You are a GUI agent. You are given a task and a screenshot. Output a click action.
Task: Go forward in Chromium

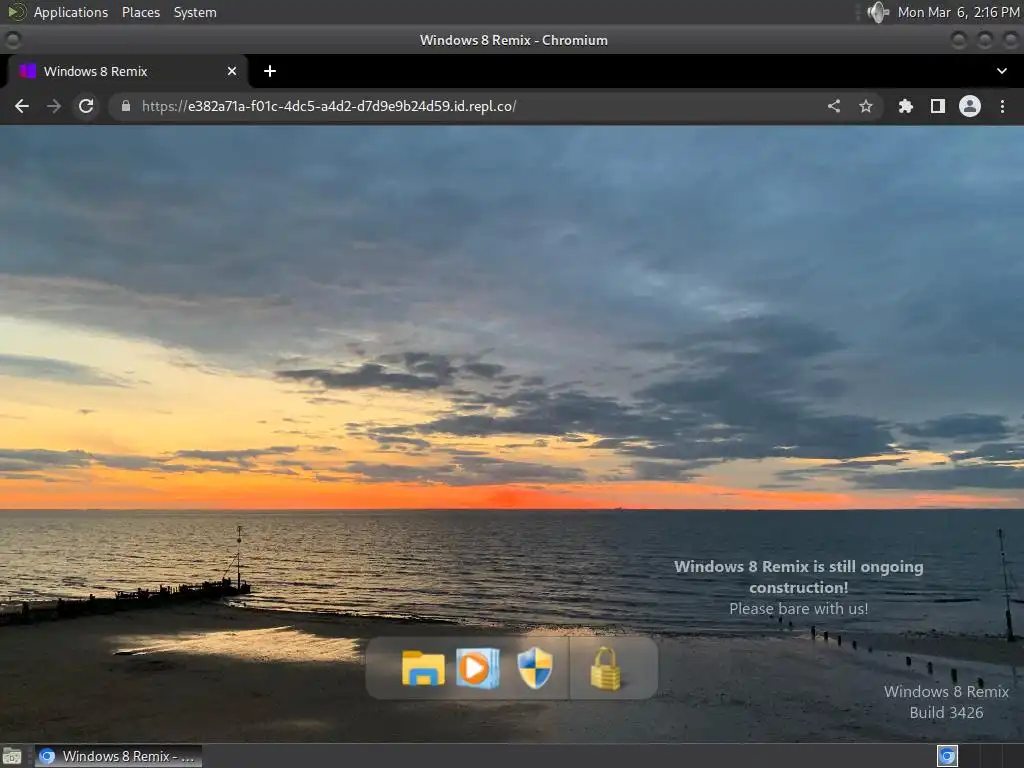[54, 106]
